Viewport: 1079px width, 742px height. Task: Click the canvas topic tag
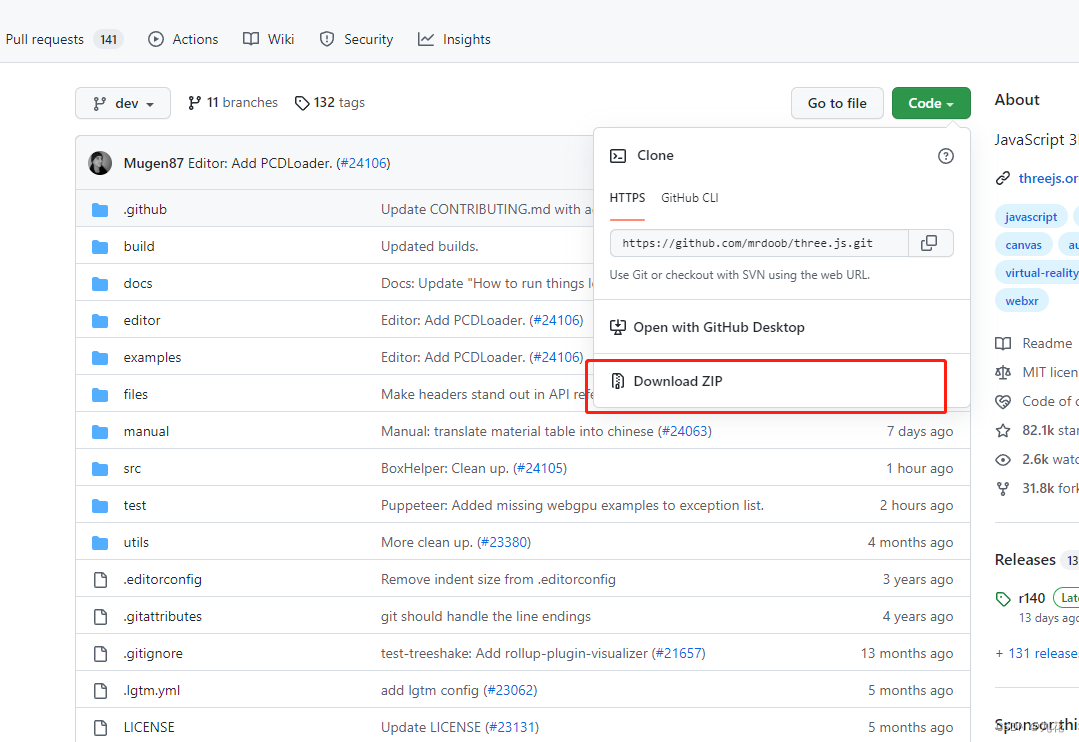(1023, 245)
